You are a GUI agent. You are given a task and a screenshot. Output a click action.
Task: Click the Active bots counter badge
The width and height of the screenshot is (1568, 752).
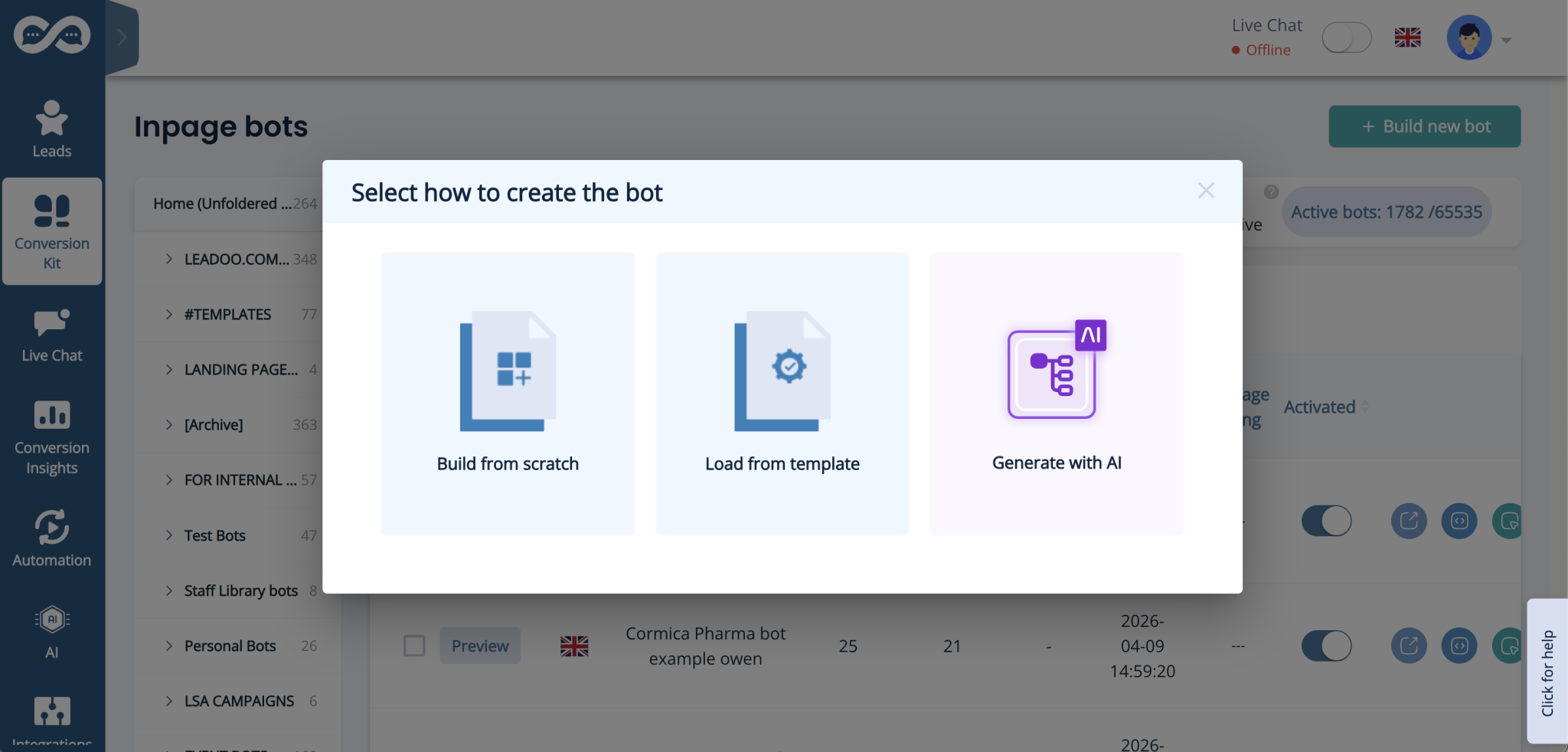[1387, 212]
